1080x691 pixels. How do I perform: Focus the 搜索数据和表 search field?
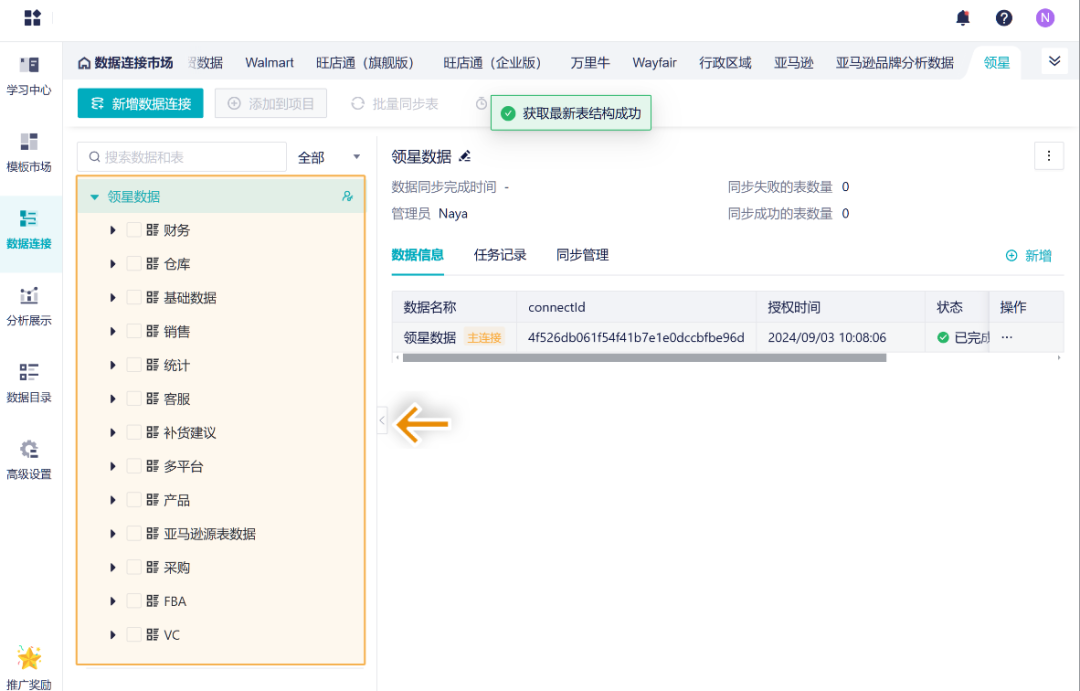tap(182, 157)
